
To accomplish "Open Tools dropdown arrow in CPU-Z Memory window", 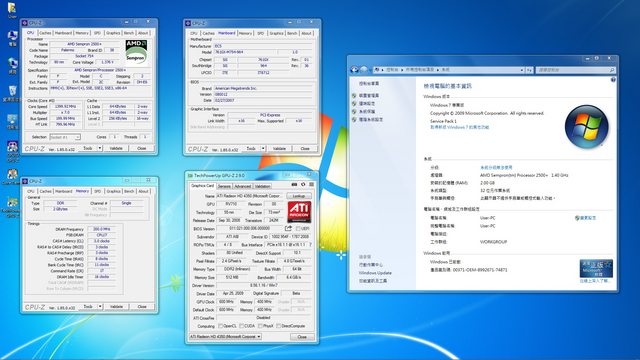I will click(x=100, y=306).
